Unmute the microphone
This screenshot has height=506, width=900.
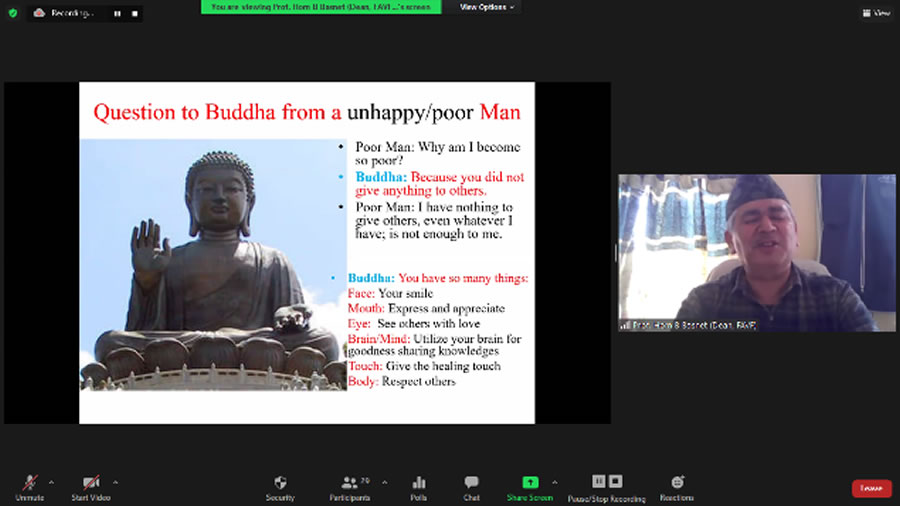[29, 488]
